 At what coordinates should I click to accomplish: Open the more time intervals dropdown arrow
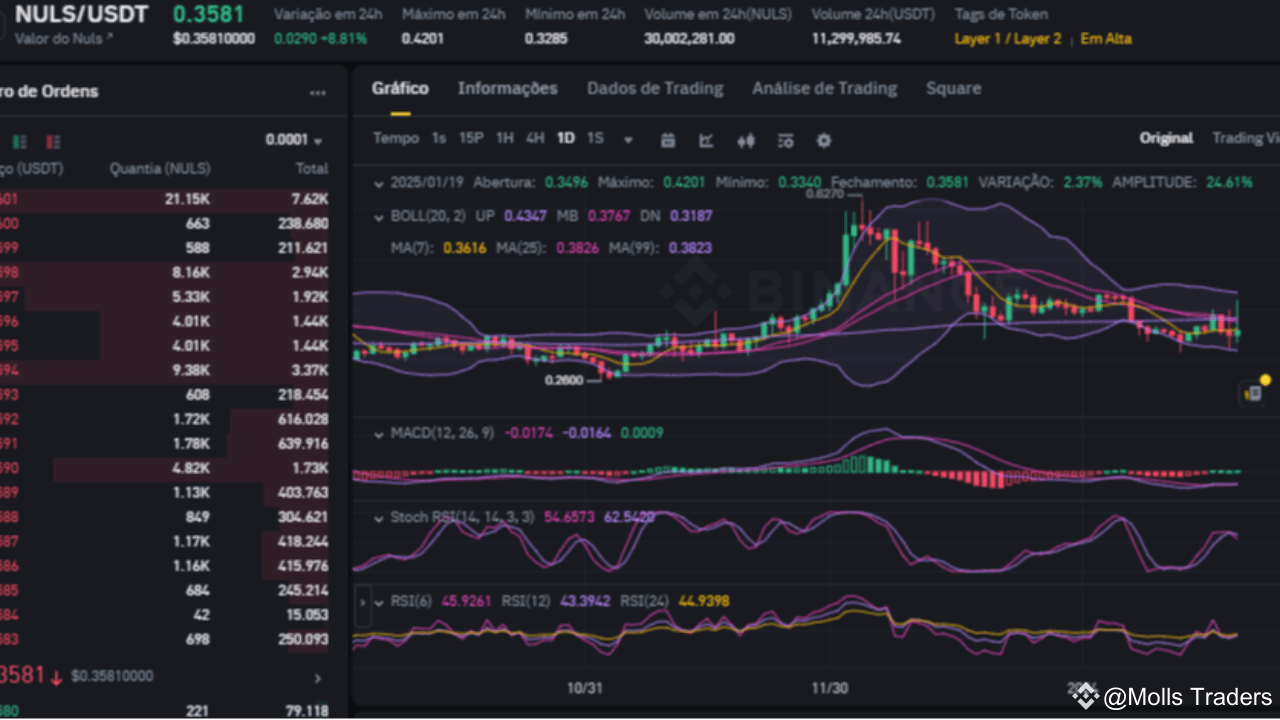[628, 140]
